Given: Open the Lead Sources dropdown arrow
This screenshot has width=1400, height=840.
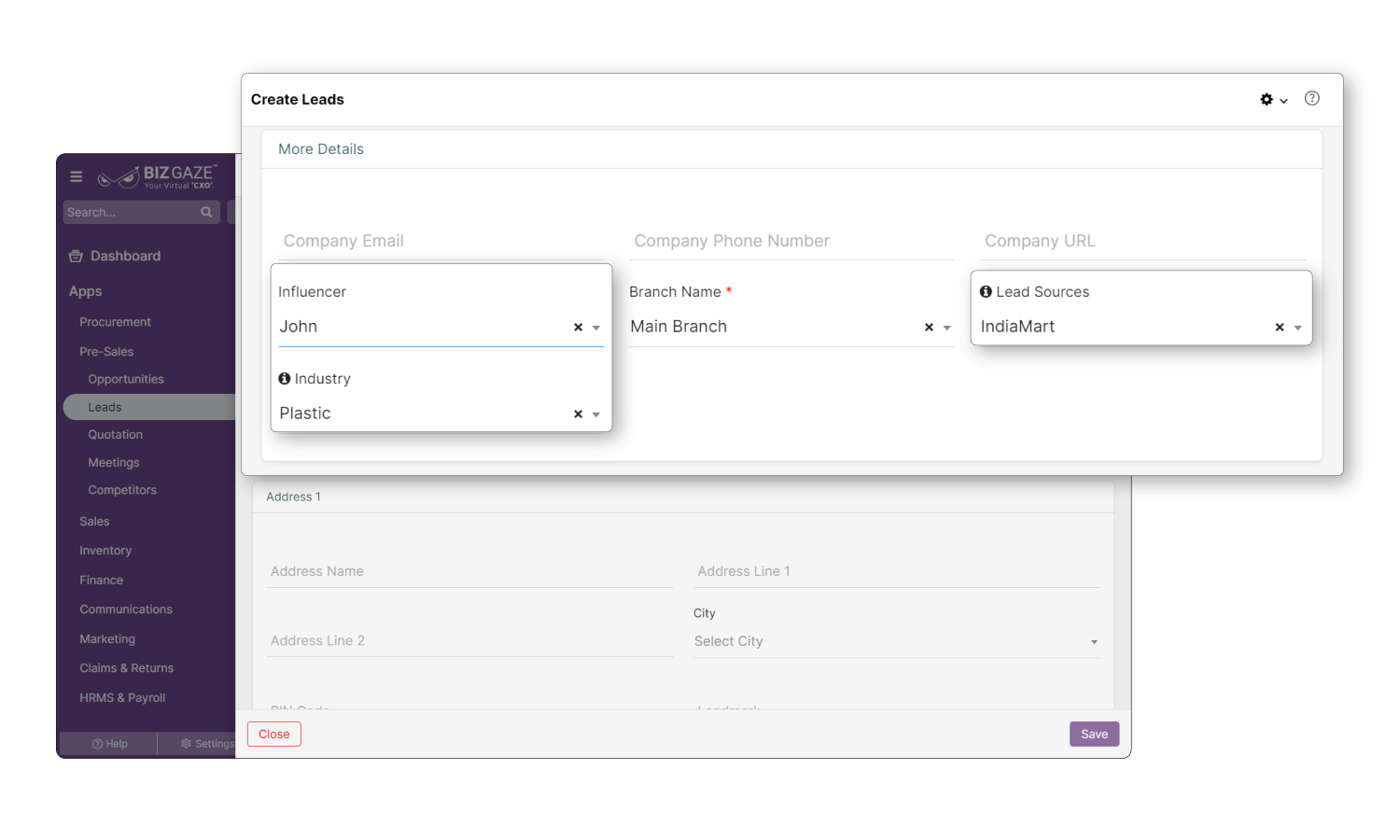Looking at the screenshot, I should point(1298,328).
